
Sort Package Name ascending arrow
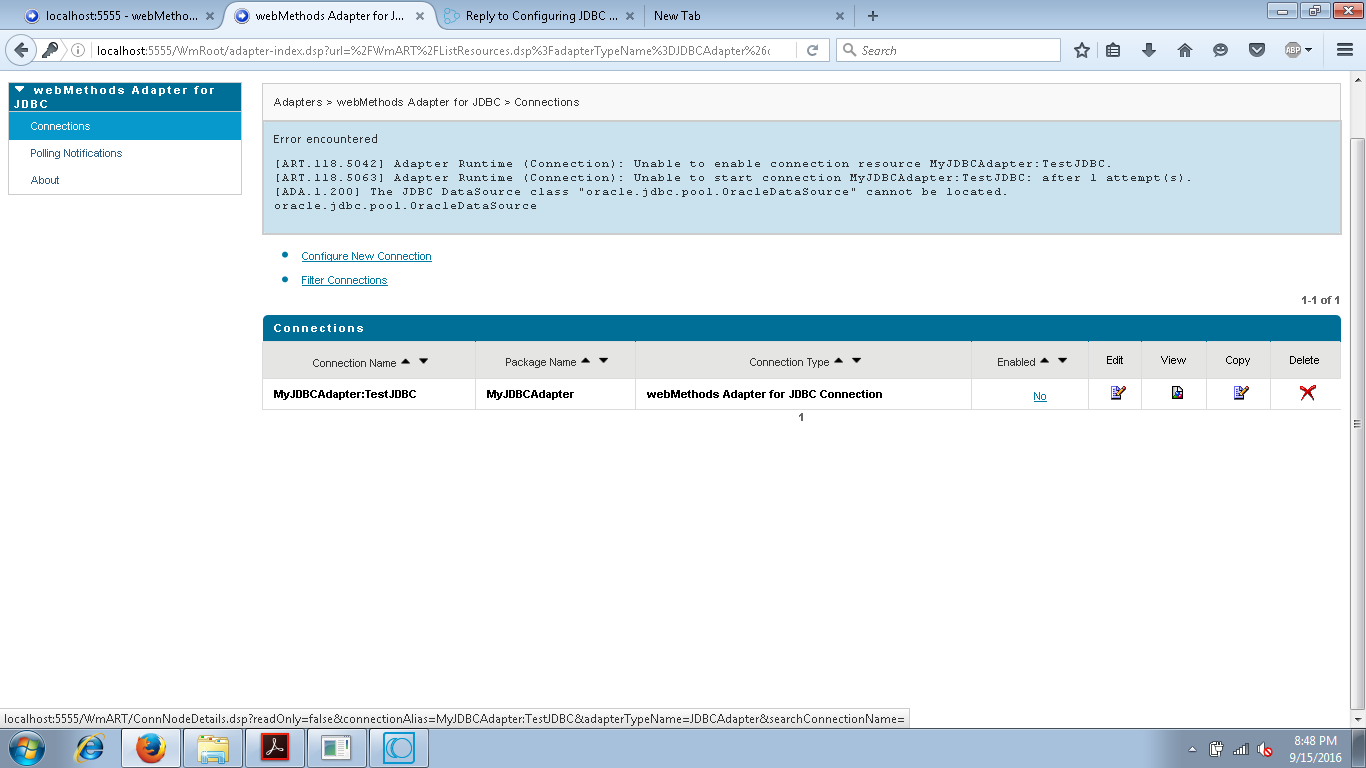click(x=585, y=361)
